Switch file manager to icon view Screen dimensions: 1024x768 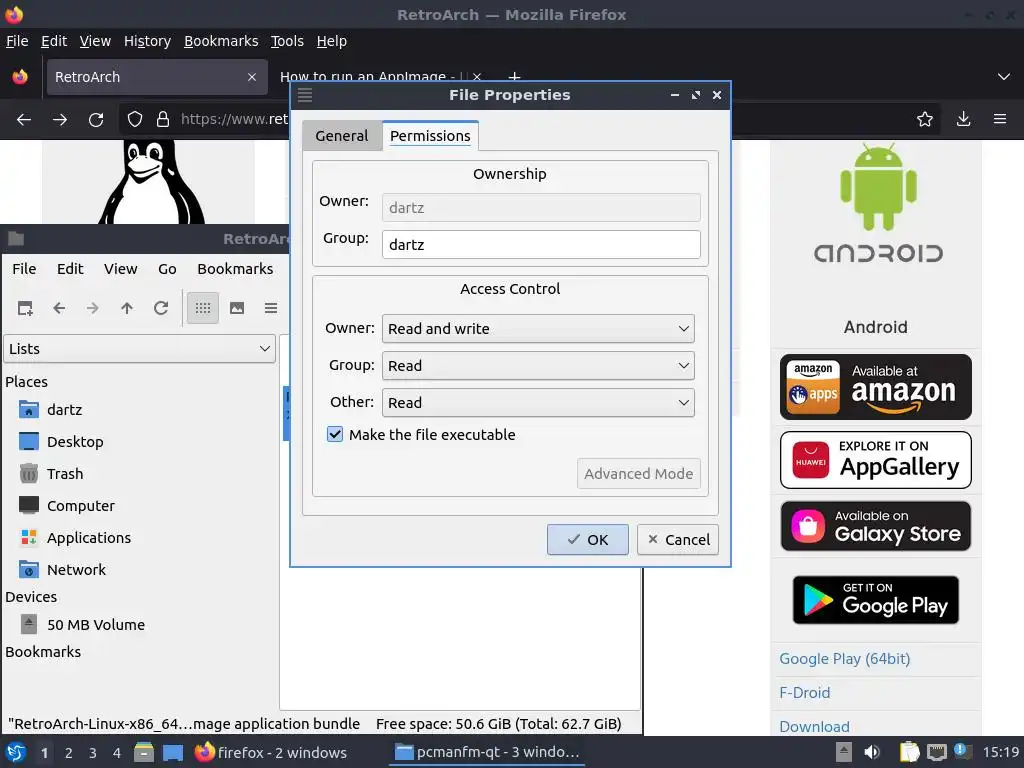203,308
